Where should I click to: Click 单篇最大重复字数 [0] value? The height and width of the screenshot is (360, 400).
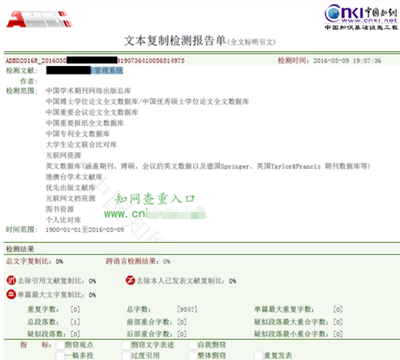338,309
